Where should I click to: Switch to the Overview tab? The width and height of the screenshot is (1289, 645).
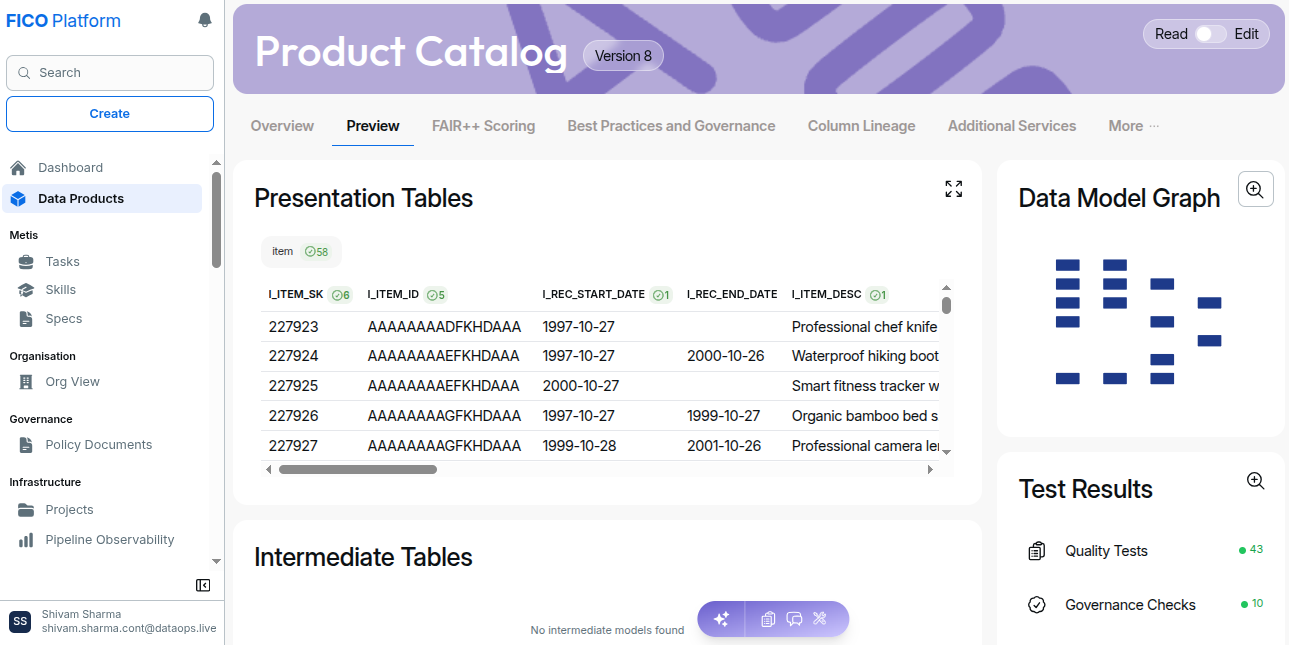(282, 126)
